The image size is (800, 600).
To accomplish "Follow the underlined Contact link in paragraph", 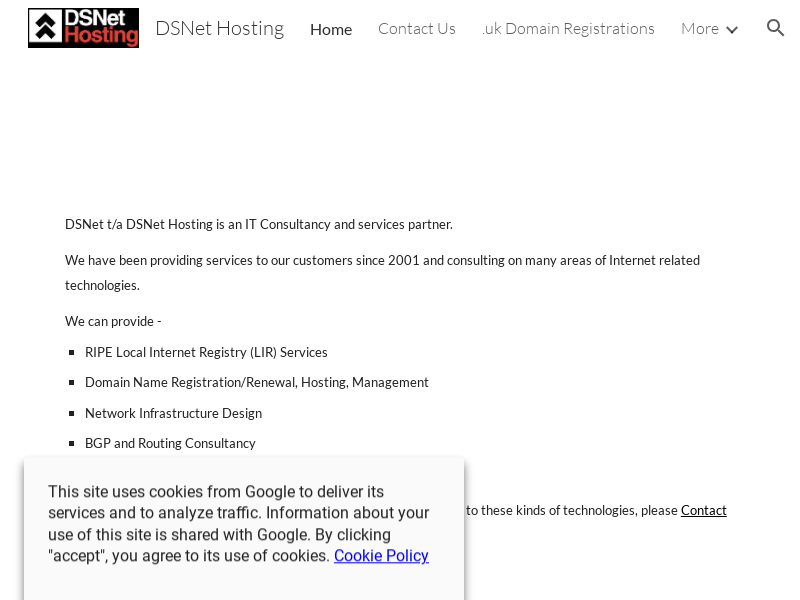I will click(703, 510).
